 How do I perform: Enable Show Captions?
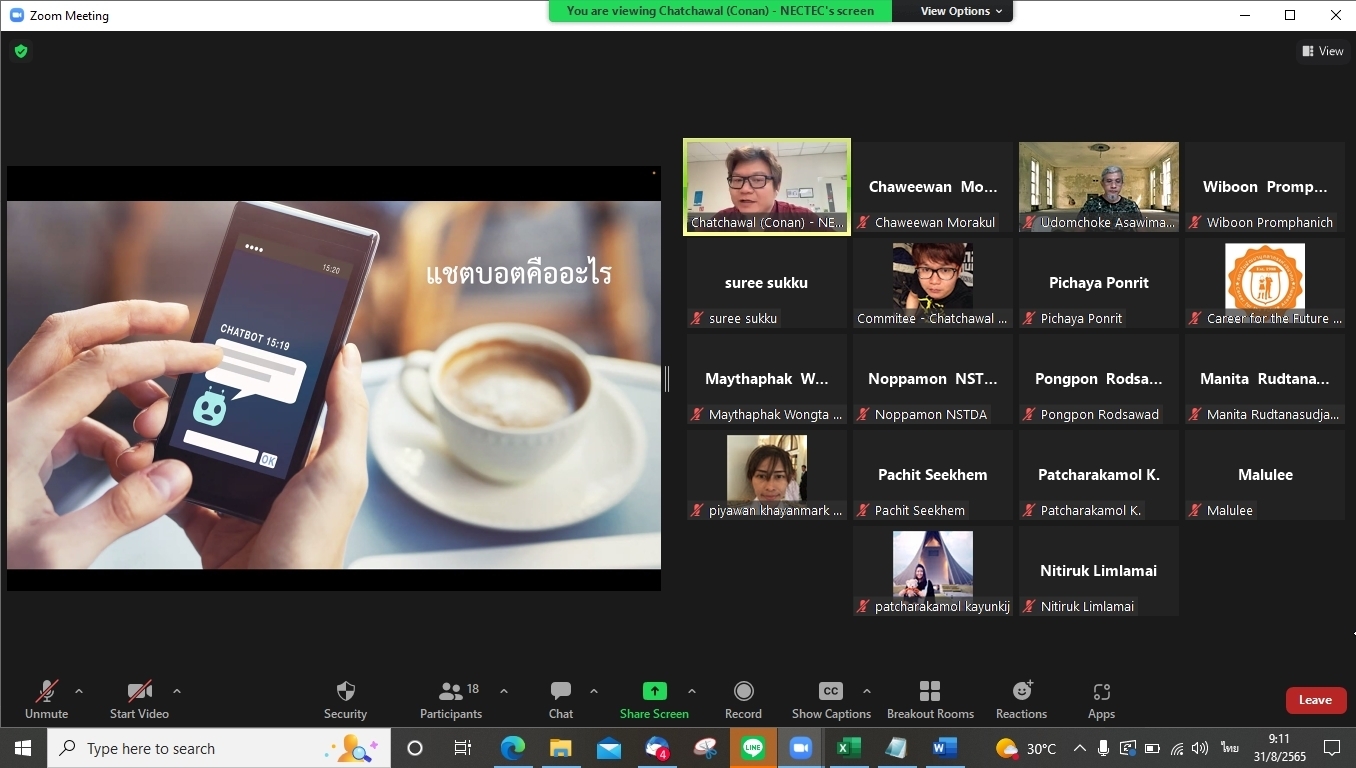[830, 692]
